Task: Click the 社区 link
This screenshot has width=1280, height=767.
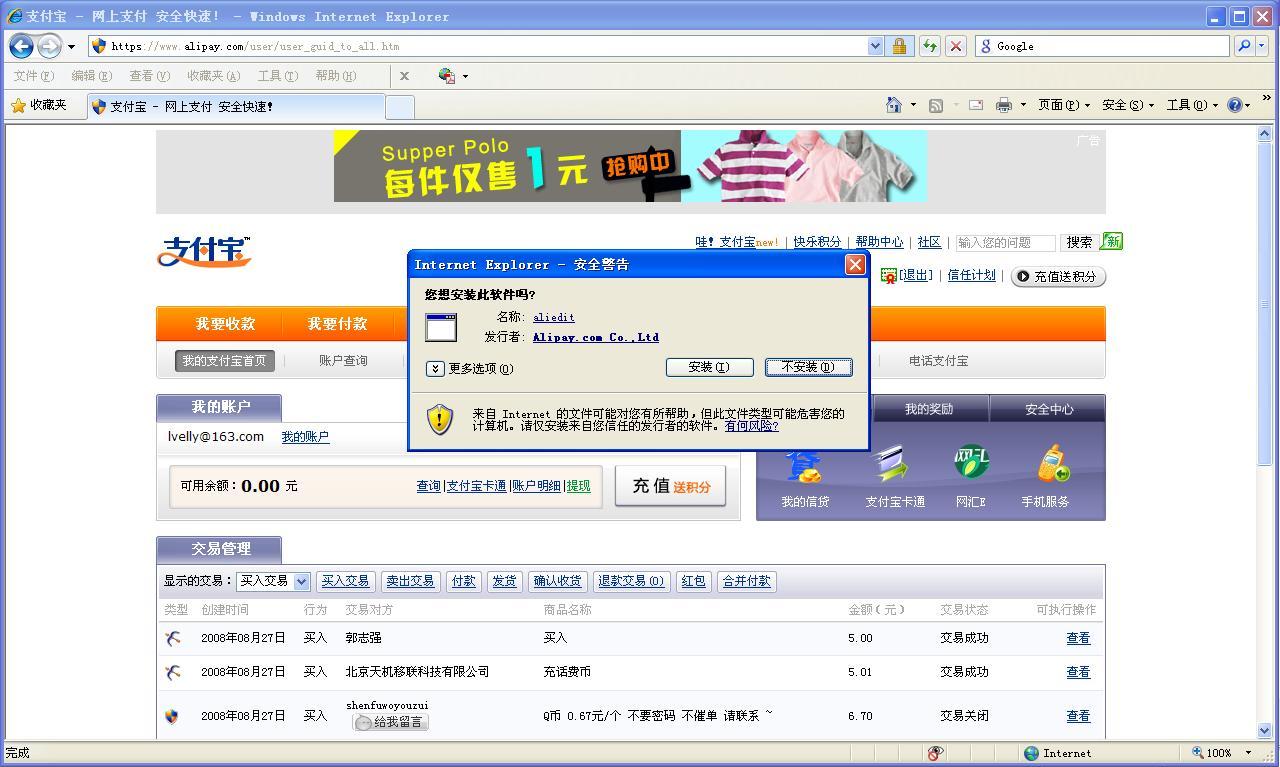Action: (x=930, y=242)
